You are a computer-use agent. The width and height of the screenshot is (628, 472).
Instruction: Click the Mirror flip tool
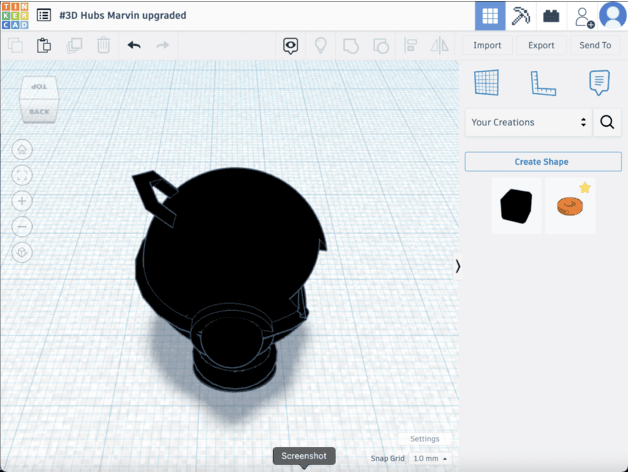(440, 45)
